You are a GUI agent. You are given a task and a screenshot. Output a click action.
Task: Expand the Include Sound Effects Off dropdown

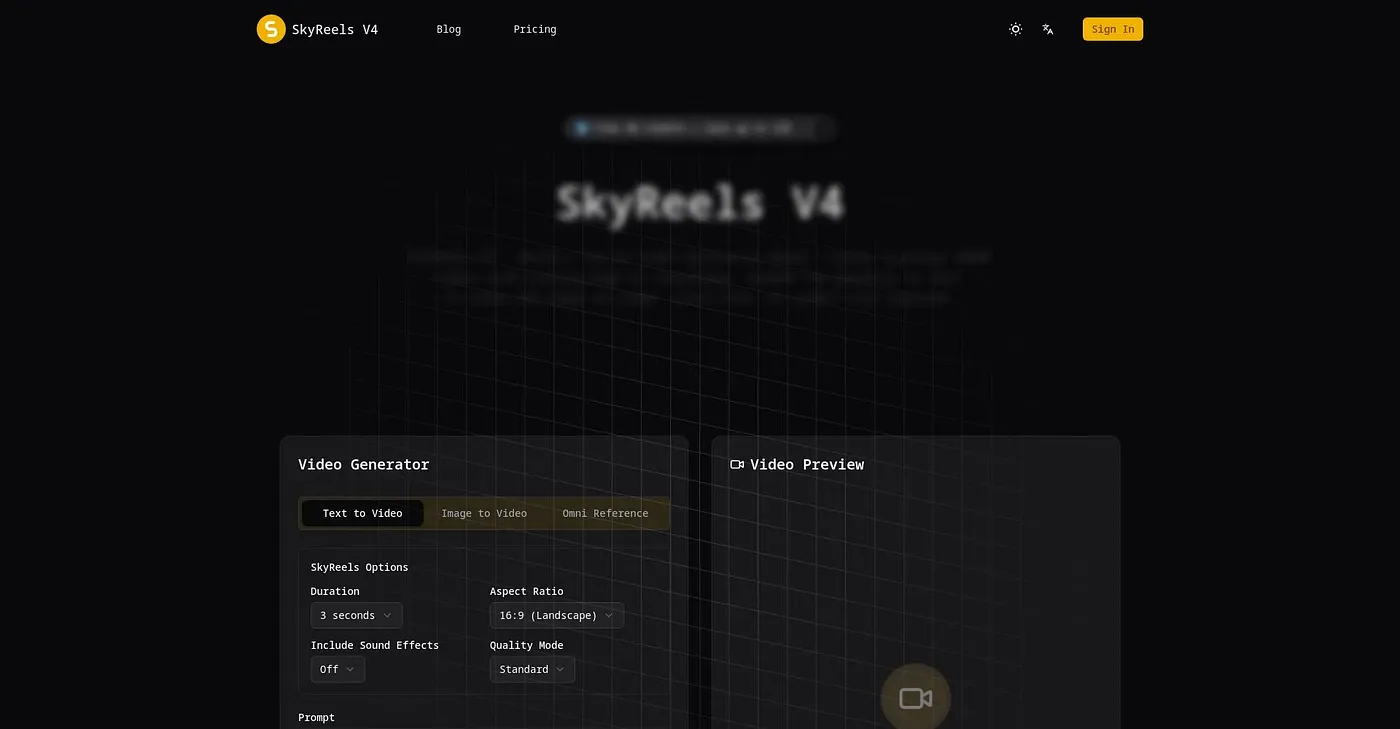pos(338,669)
